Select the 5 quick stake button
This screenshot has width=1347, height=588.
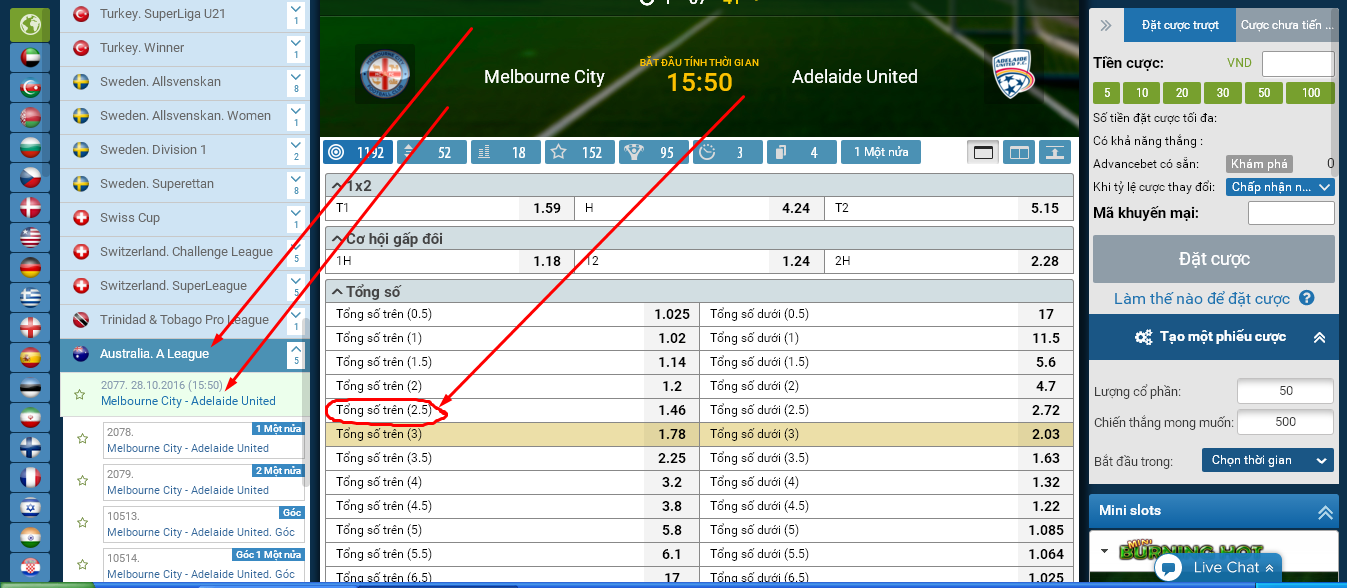pyautogui.click(x=1106, y=93)
